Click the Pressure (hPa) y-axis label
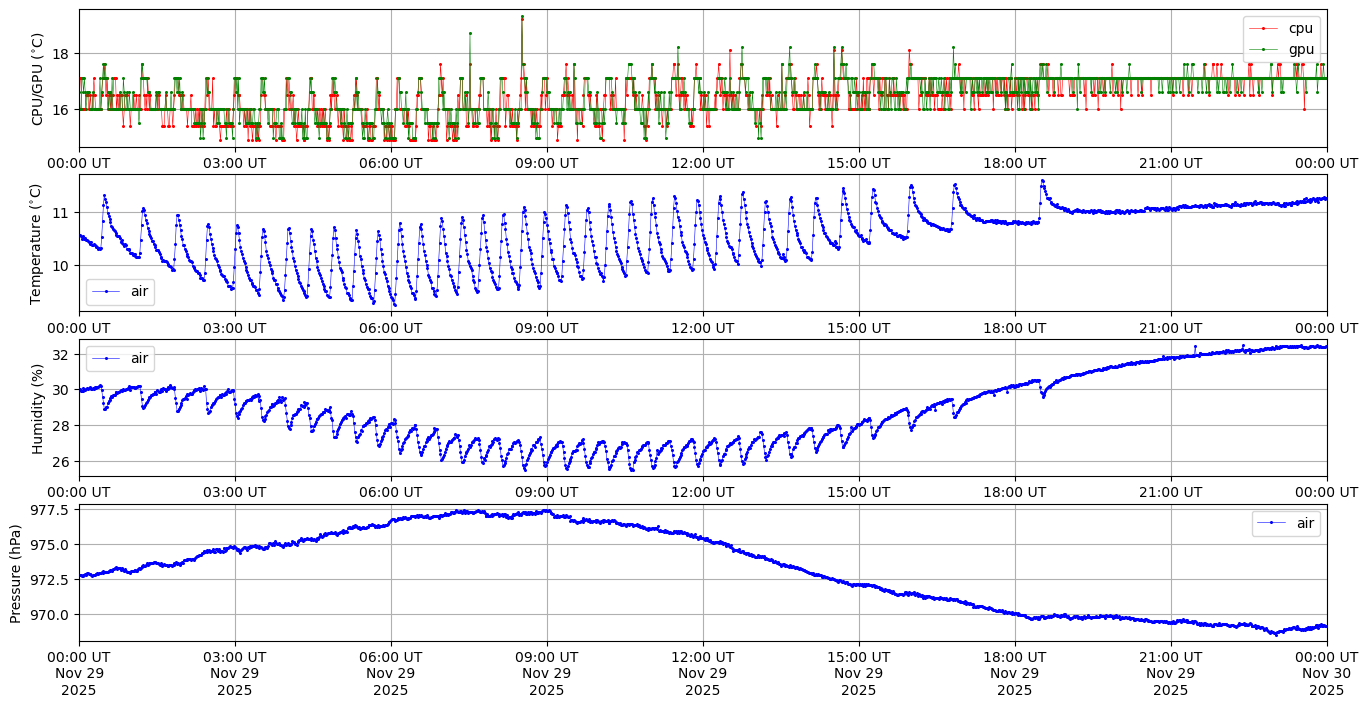 (x=16, y=572)
